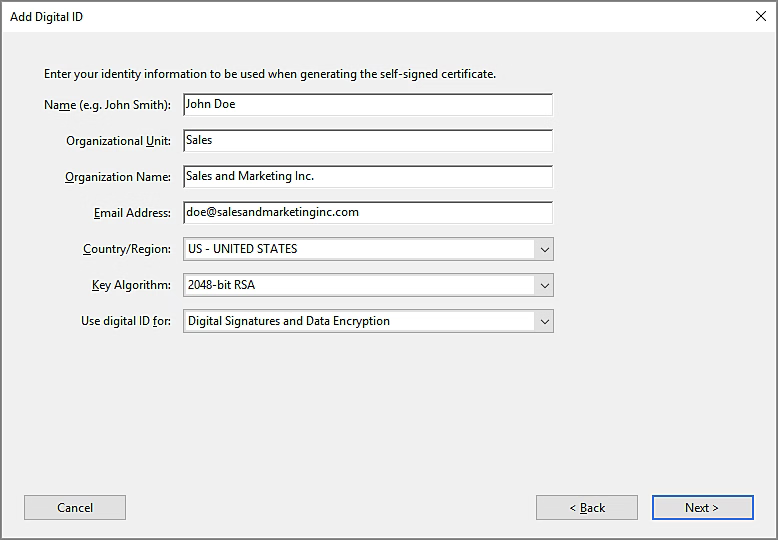This screenshot has width=778, height=540.
Task: Open the Country/Region dropdown
Action: pyautogui.click(x=368, y=249)
